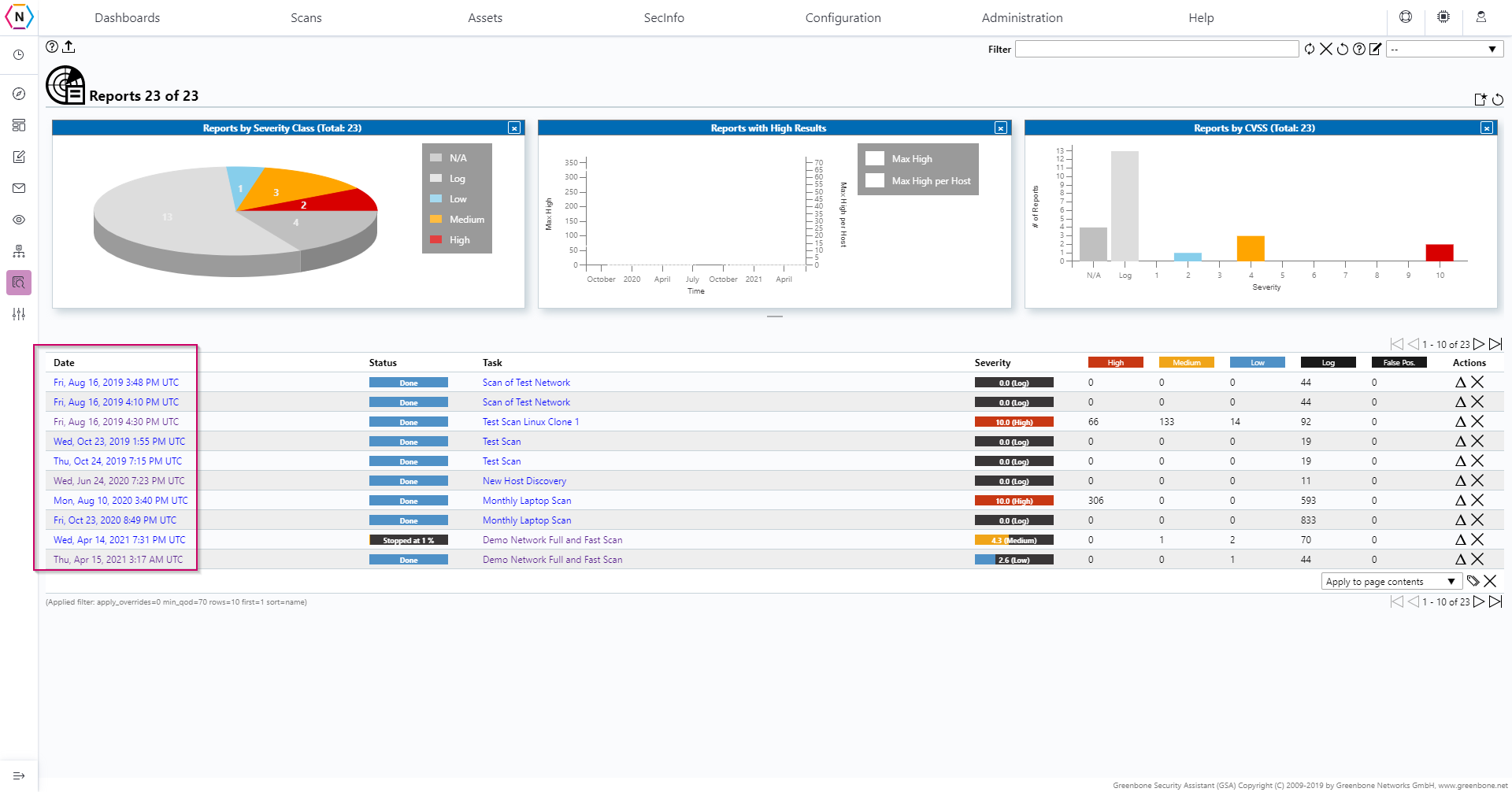
Task: Click the highlighted reports icon in the sidebar
Action: point(19,283)
